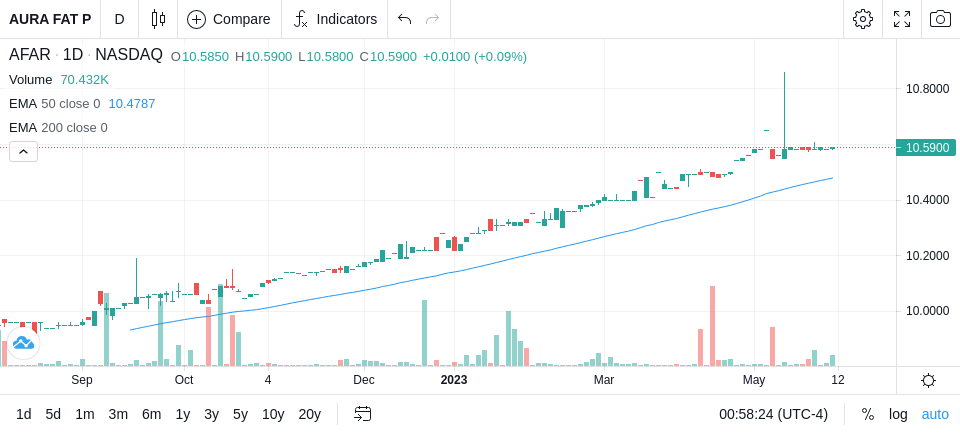Select the 3y time range
960x433 pixels.
coord(211,415)
